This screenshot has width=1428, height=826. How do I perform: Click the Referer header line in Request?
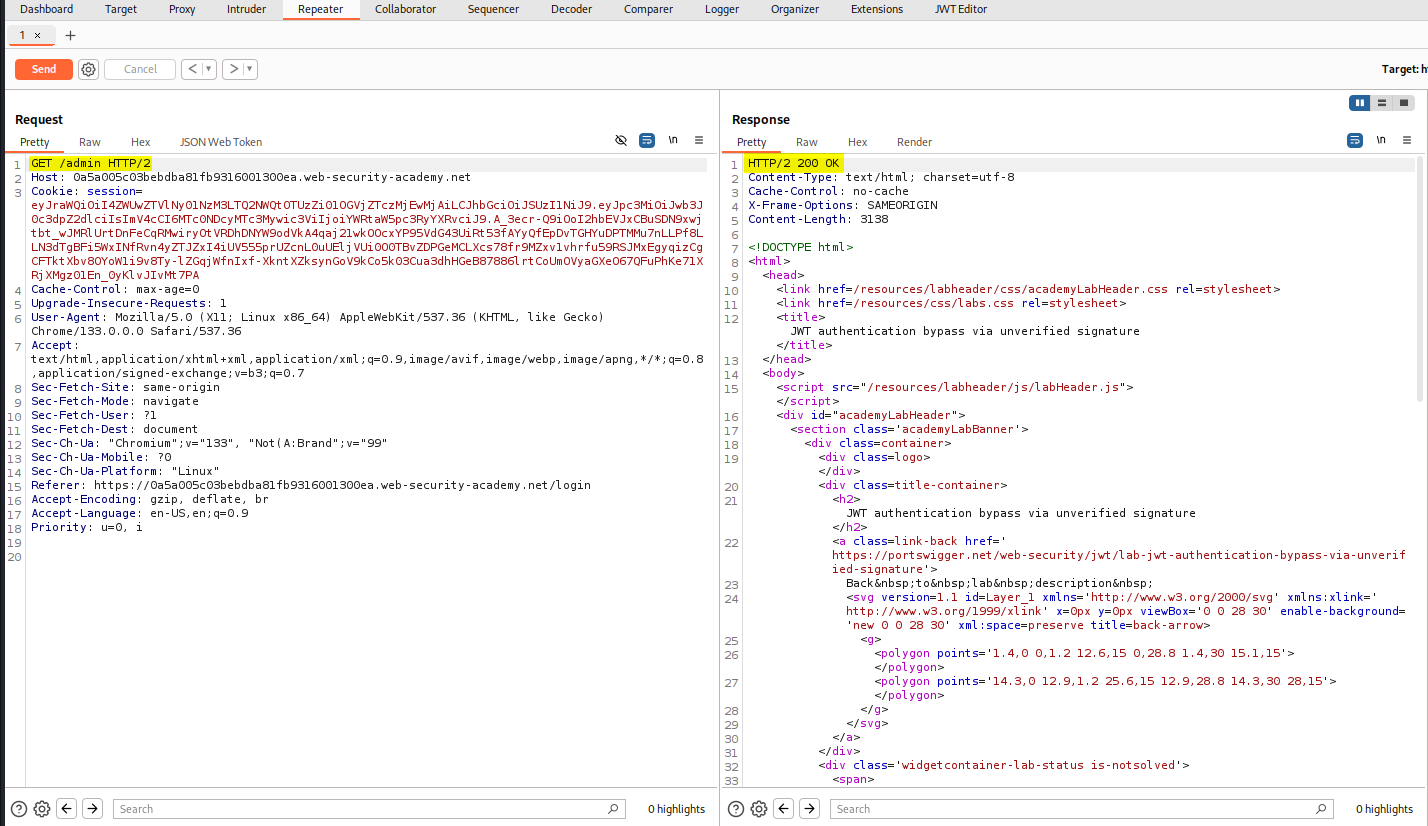pos(311,485)
